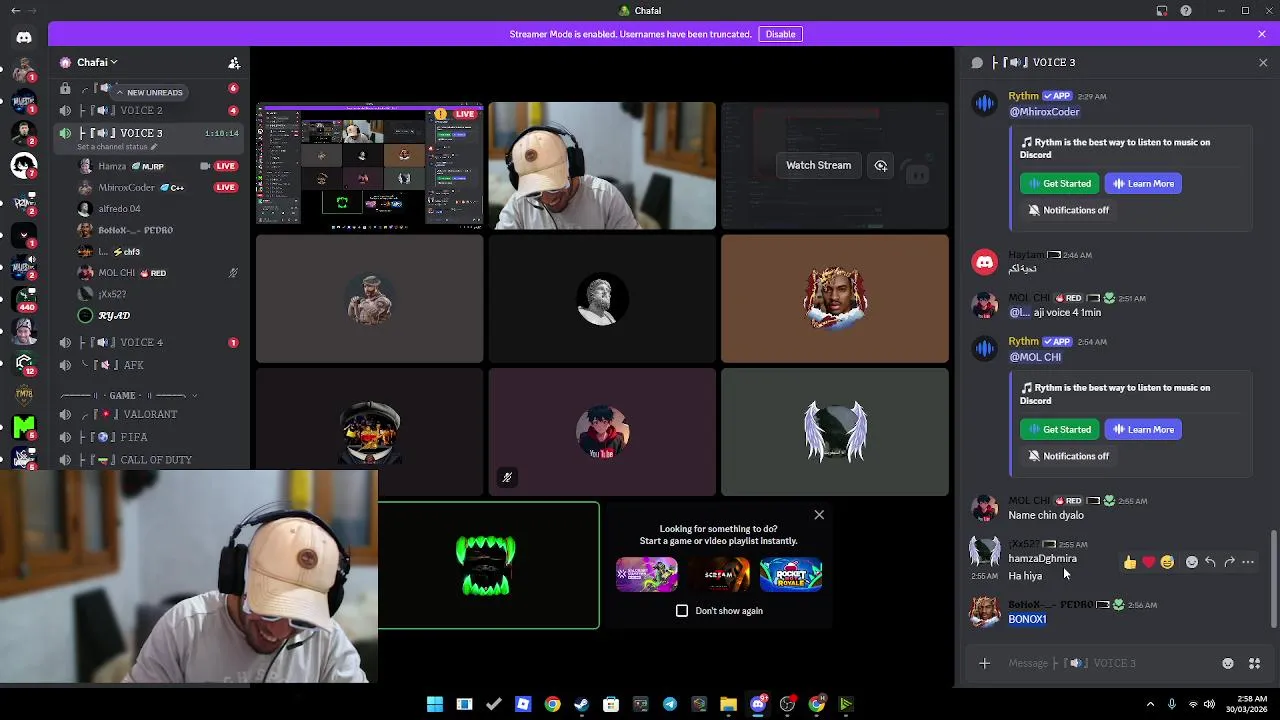This screenshot has height=720, width=1280.
Task: Click second Rythm Get Started button
Action: point(1059,430)
